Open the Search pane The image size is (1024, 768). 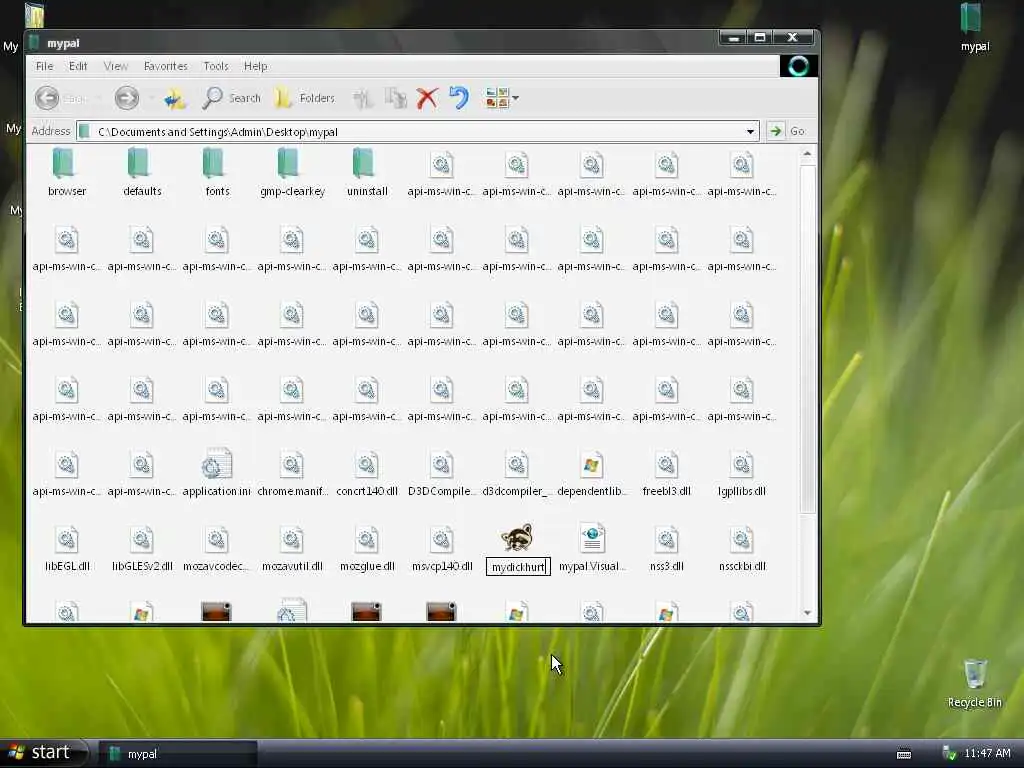coord(231,98)
